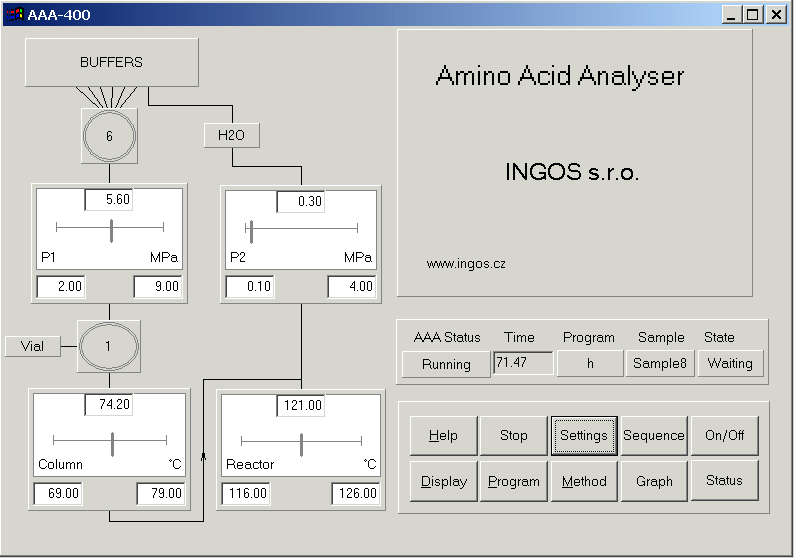Open the Program button
Screen dimensions: 794x558
pos(513,481)
